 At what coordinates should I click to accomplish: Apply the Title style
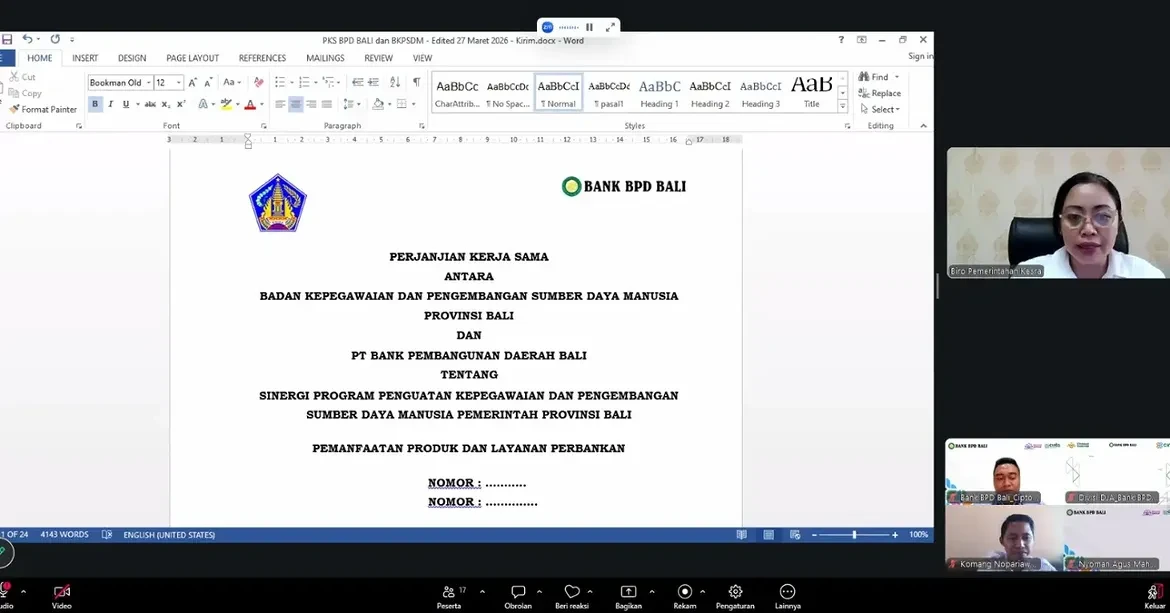(812, 92)
